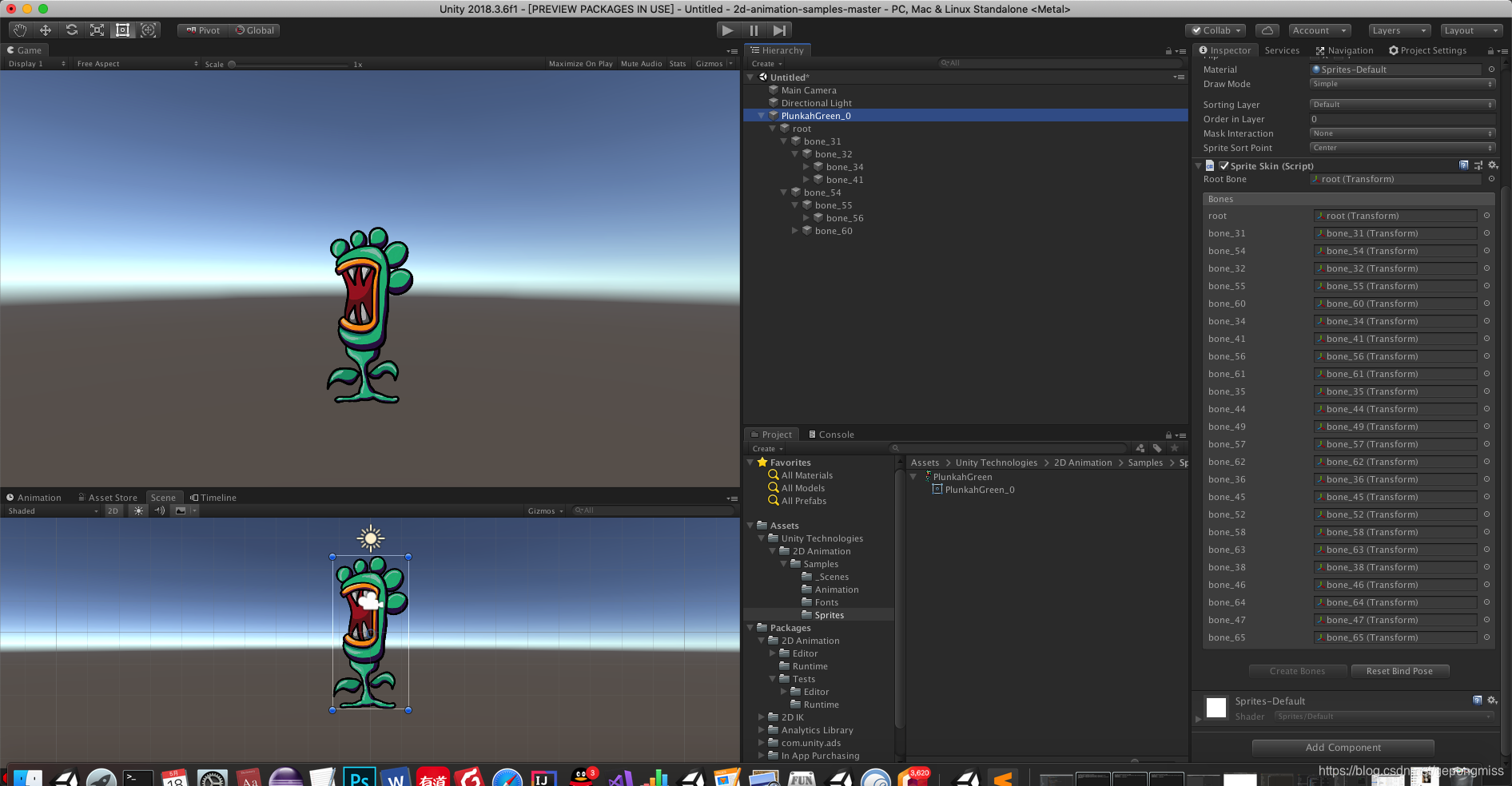Switch to Animation tab
Viewport: 1512px width, 786px height.
34,498
